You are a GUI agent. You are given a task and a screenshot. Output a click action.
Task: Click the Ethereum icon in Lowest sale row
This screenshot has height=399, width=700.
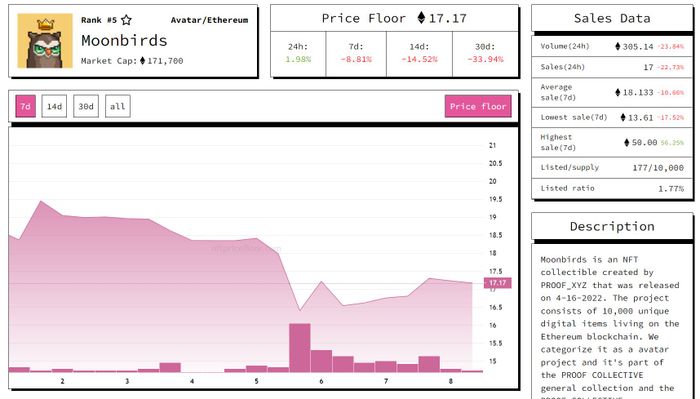[x=623, y=117]
